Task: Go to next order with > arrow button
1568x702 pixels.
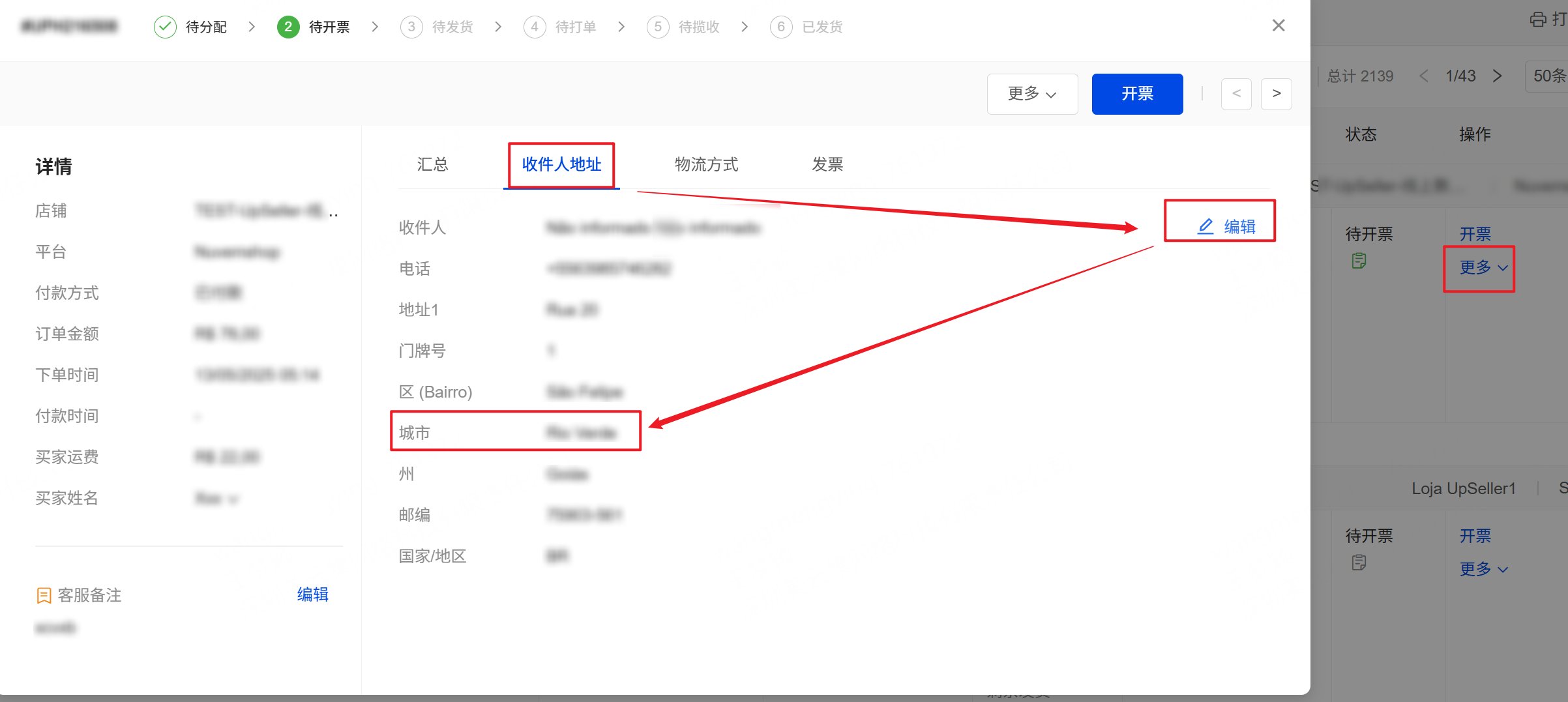Action: [1276, 94]
